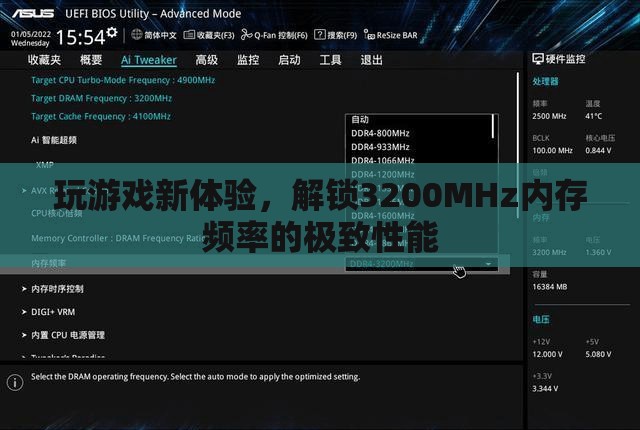
Task: Click the 3200 MHz memory frequency value
Action: point(549,253)
